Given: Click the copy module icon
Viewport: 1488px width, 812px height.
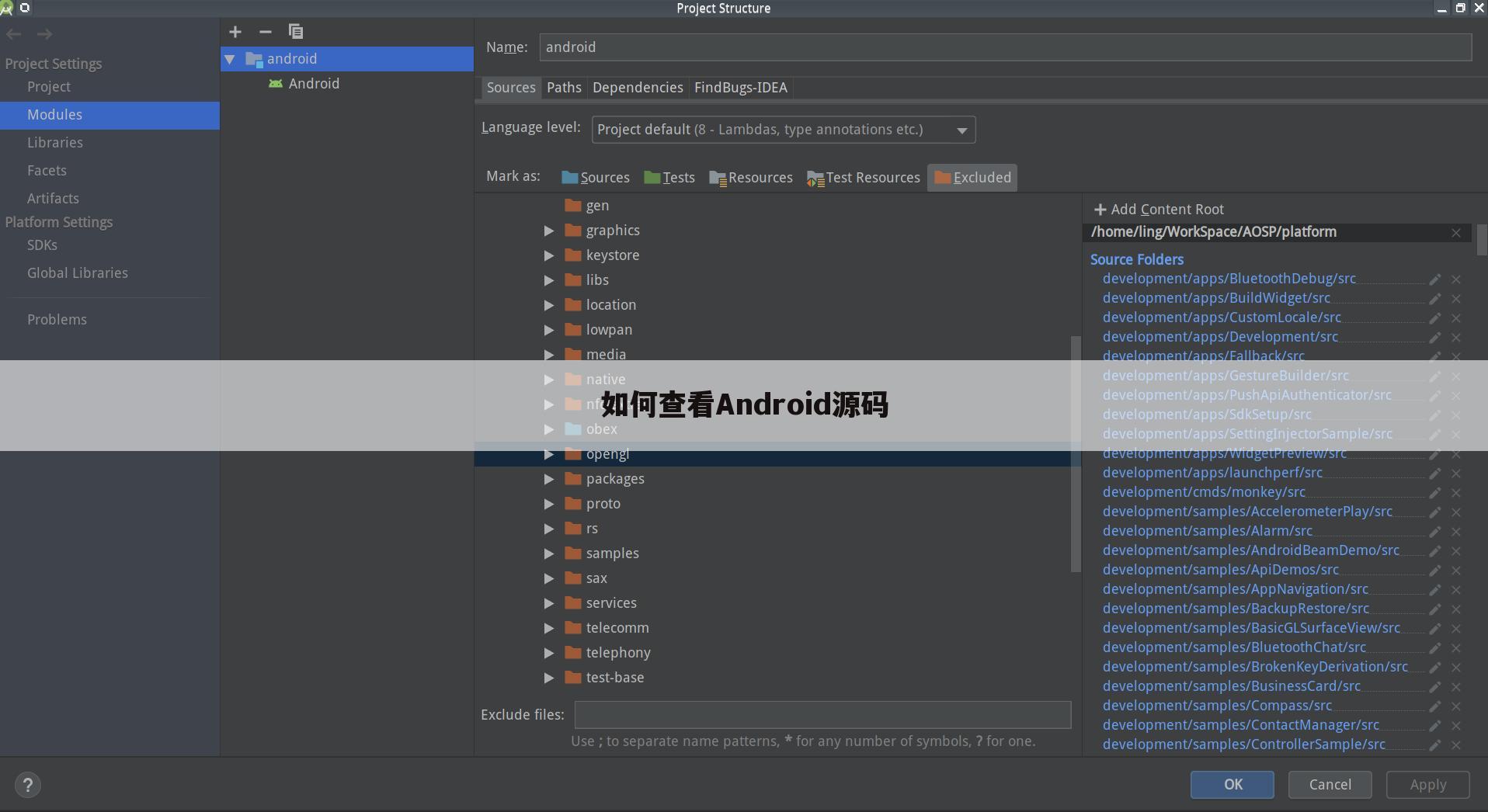Looking at the screenshot, I should (x=296, y=32).
